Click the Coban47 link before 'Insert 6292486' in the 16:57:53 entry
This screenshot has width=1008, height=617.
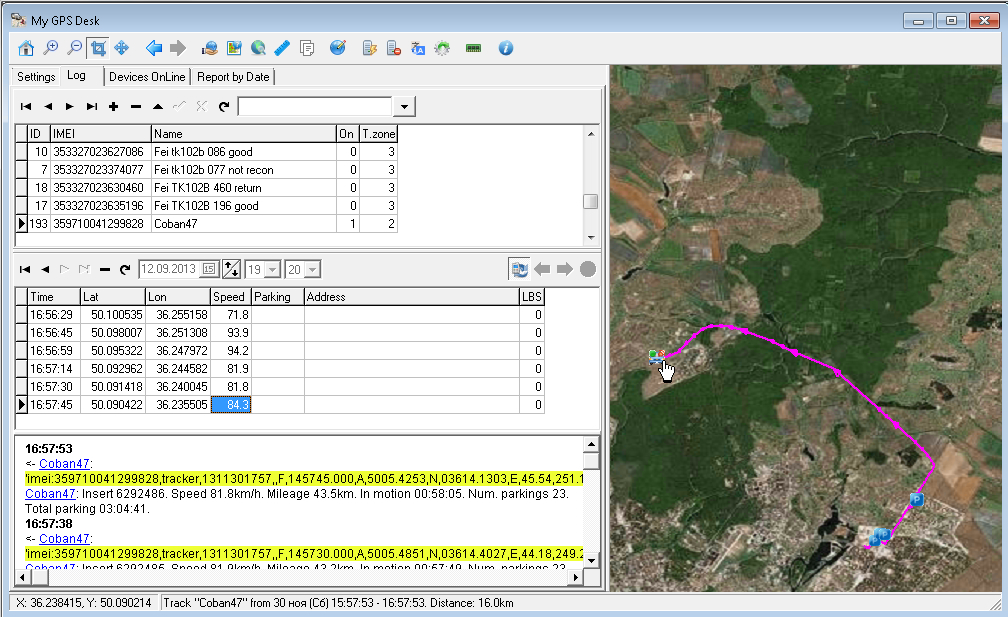[x=50, y=494]
